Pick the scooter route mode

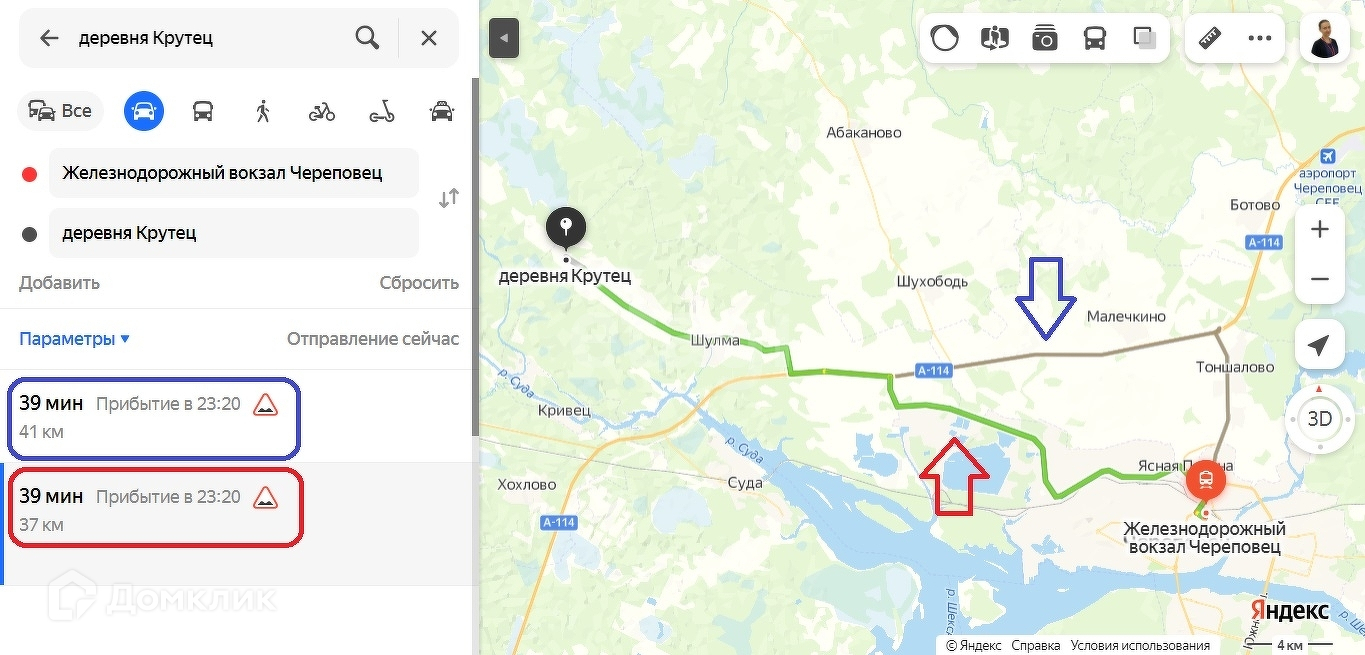pyautogui.click(x=381, y=111)
